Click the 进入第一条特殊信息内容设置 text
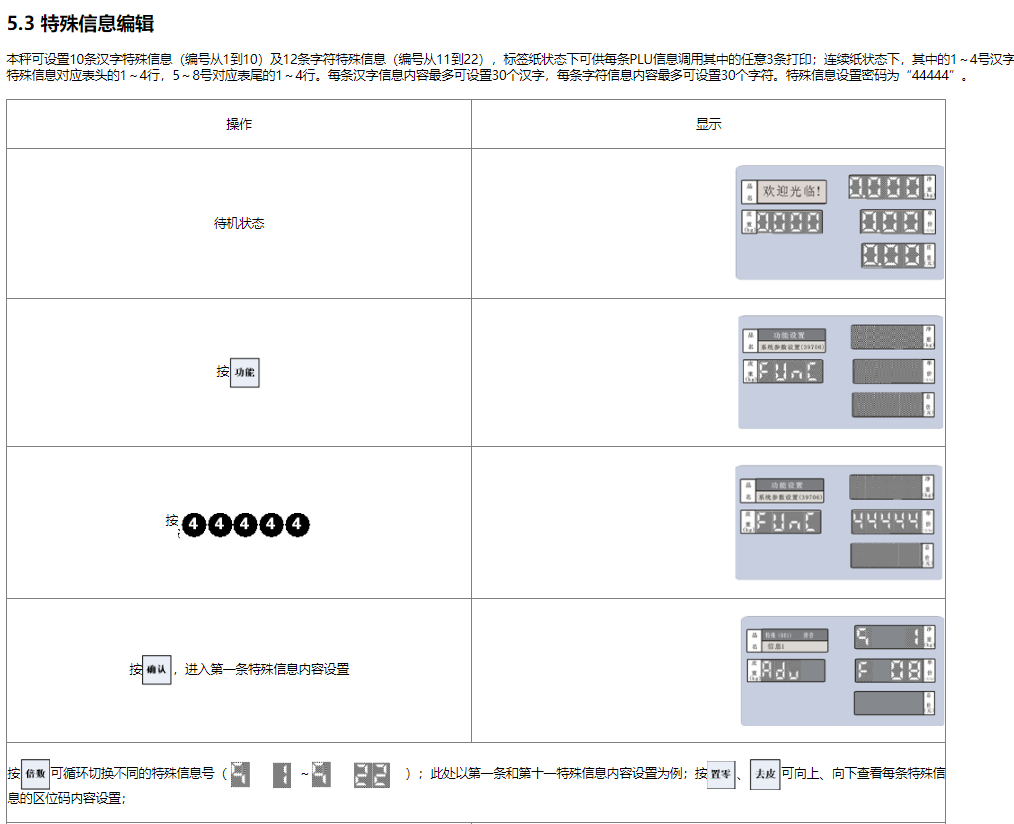 (x=267, y=669)
